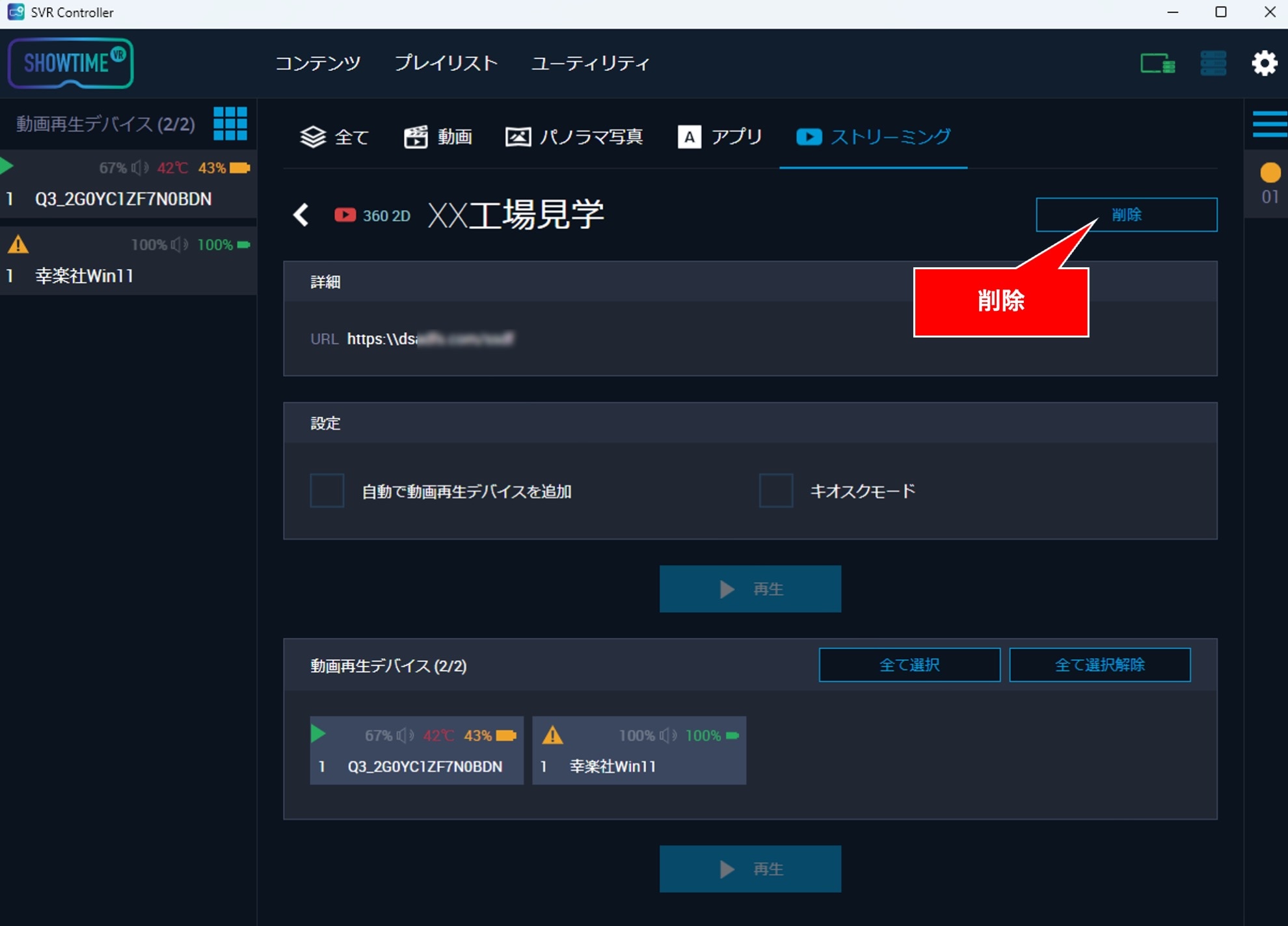The height and width of the screenshot is (926, 1288).
Task: Click the XX工場見学 title
Action: coord(516,215)
